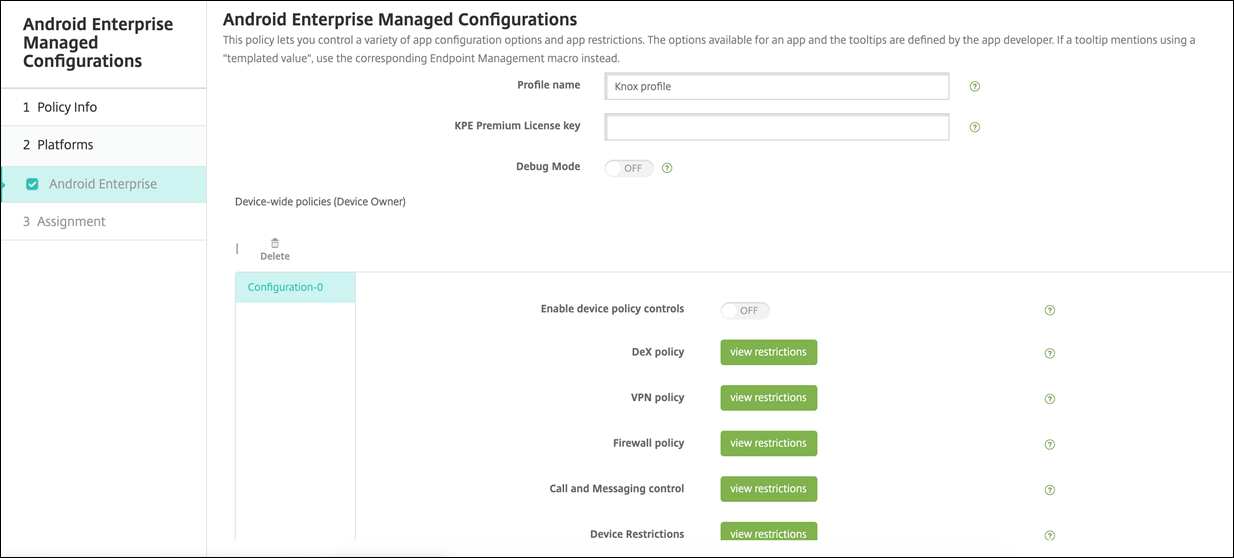View restrictions for DeX policy
Image resolution: width=1234 pixels, height=558 pixels.
click(768, 352)
